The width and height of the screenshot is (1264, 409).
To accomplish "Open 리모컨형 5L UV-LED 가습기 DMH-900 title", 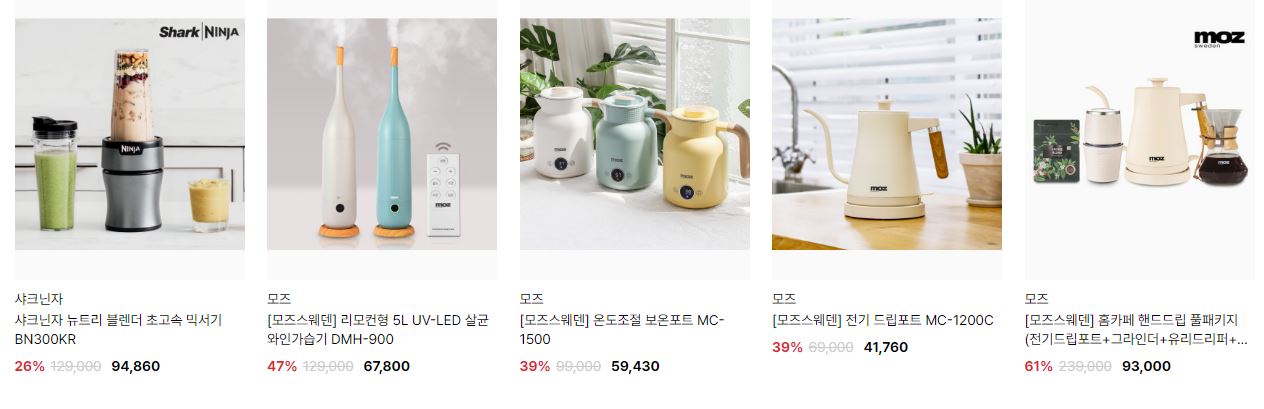I will (378, 330).
